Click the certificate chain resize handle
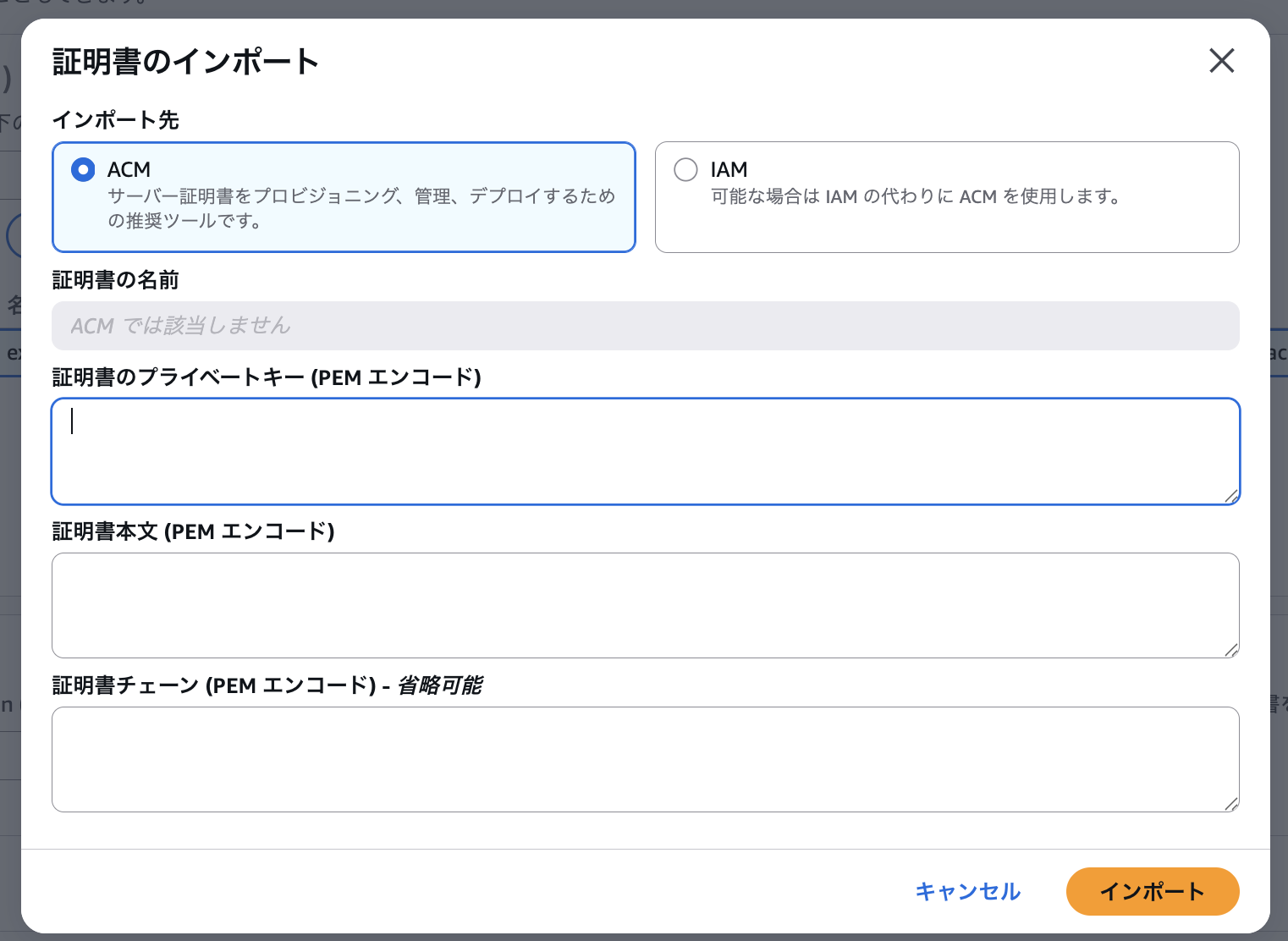Image resolution: width=1288 pixels, height=941 pixels. pyautogui.click(x=1232, y=805)
